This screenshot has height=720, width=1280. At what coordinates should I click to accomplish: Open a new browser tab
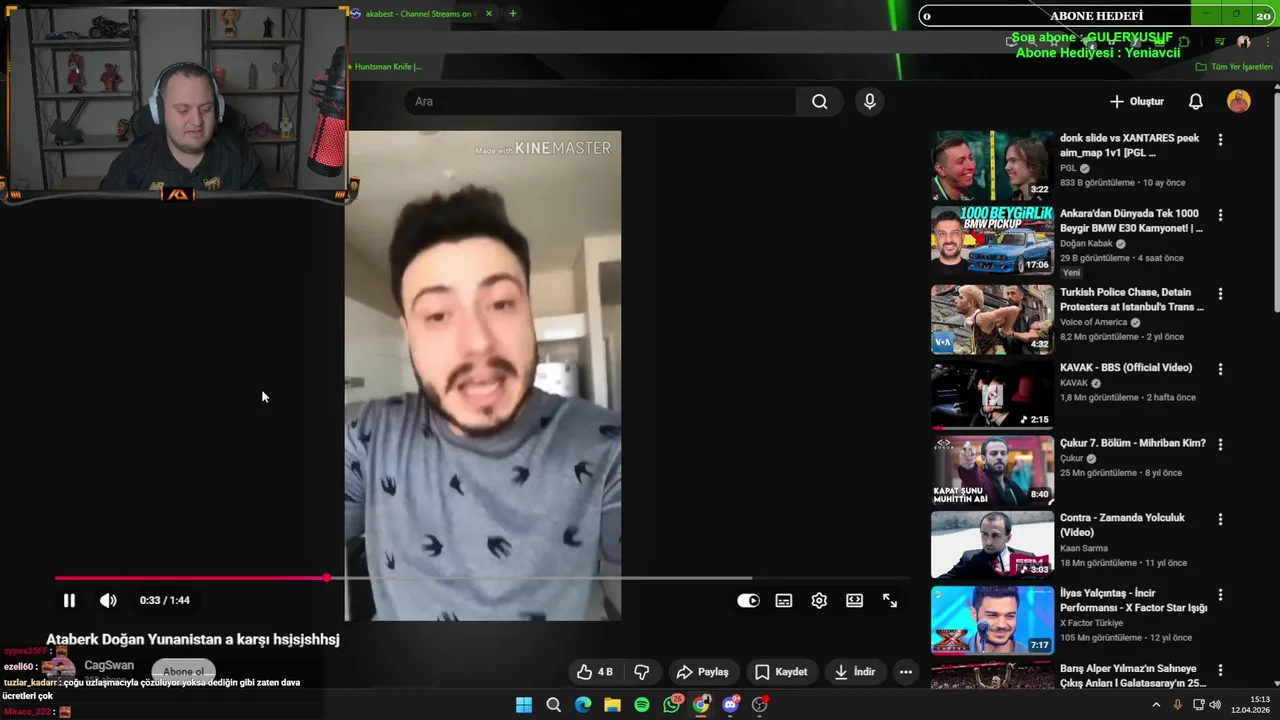(x=513, y=14)
